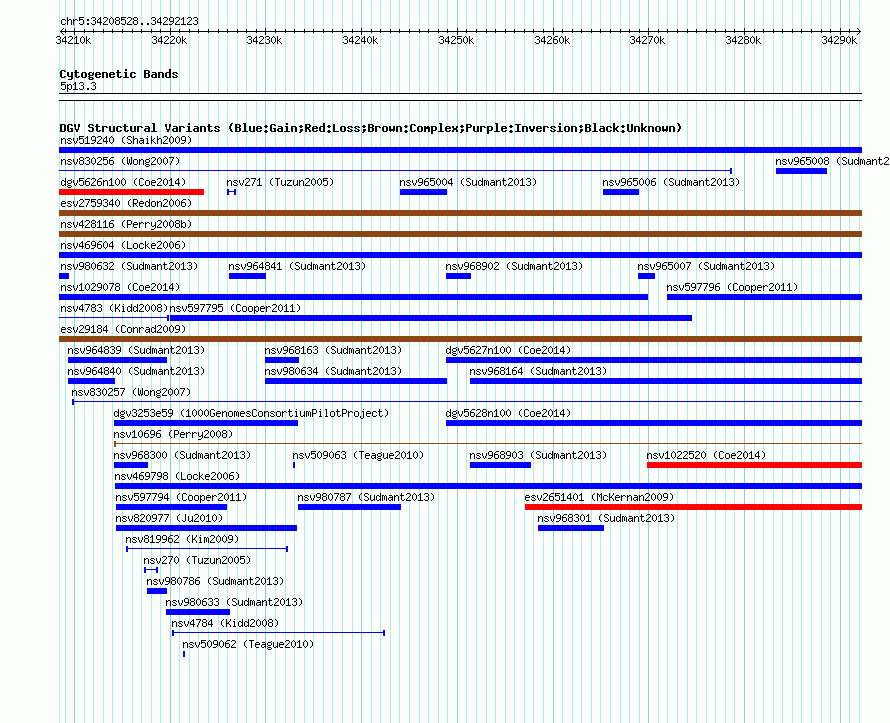Image resolution: width=890 pixels, height=723 pixels.
Task: Open nsv968903 (Sudmant2013) label
Action: (538, 455)
